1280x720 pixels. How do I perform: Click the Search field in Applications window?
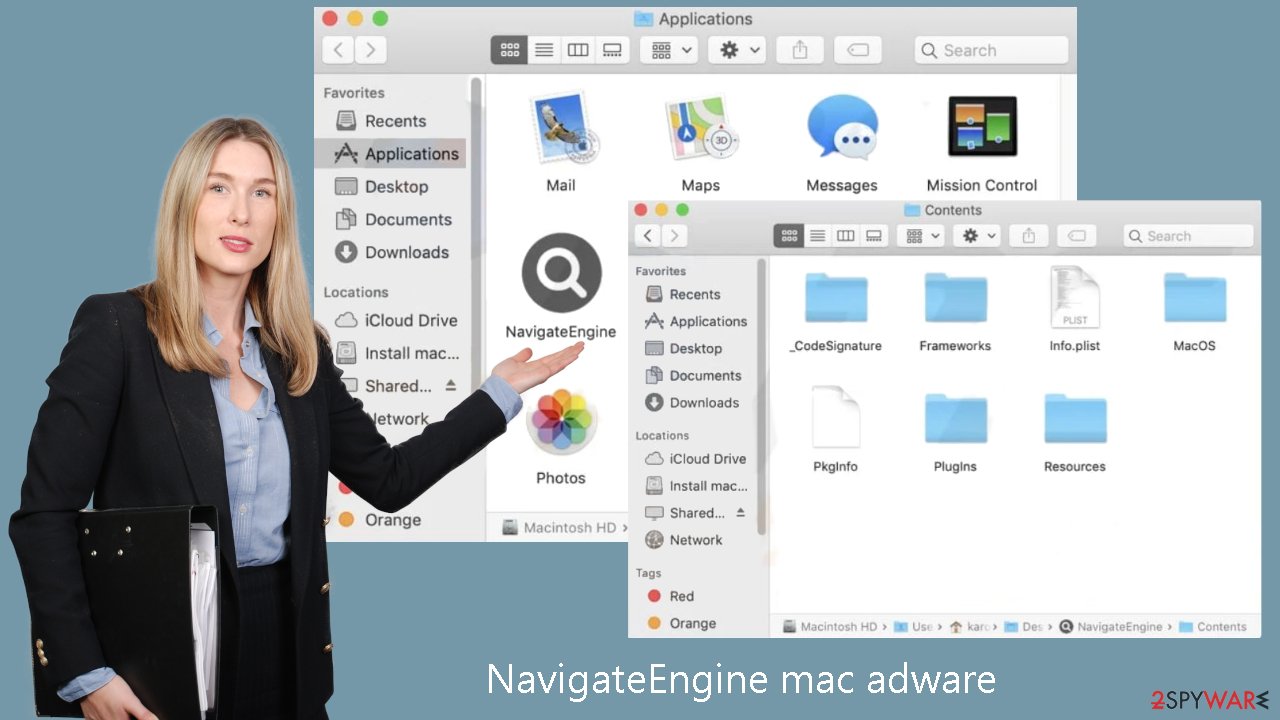tap(991, 50)
